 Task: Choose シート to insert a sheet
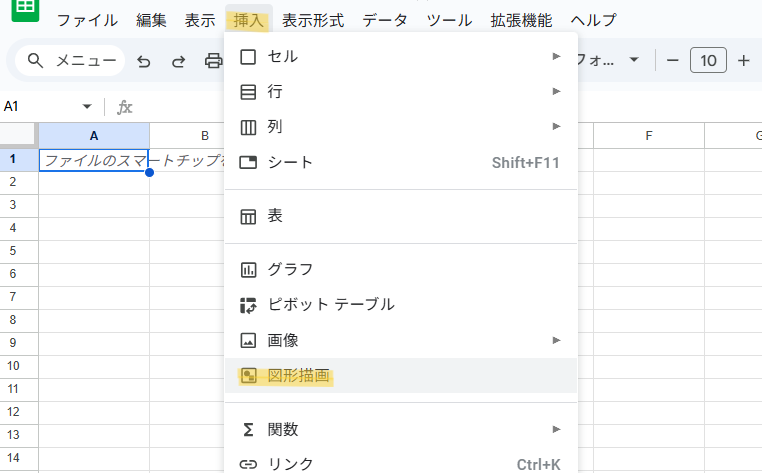401,162
